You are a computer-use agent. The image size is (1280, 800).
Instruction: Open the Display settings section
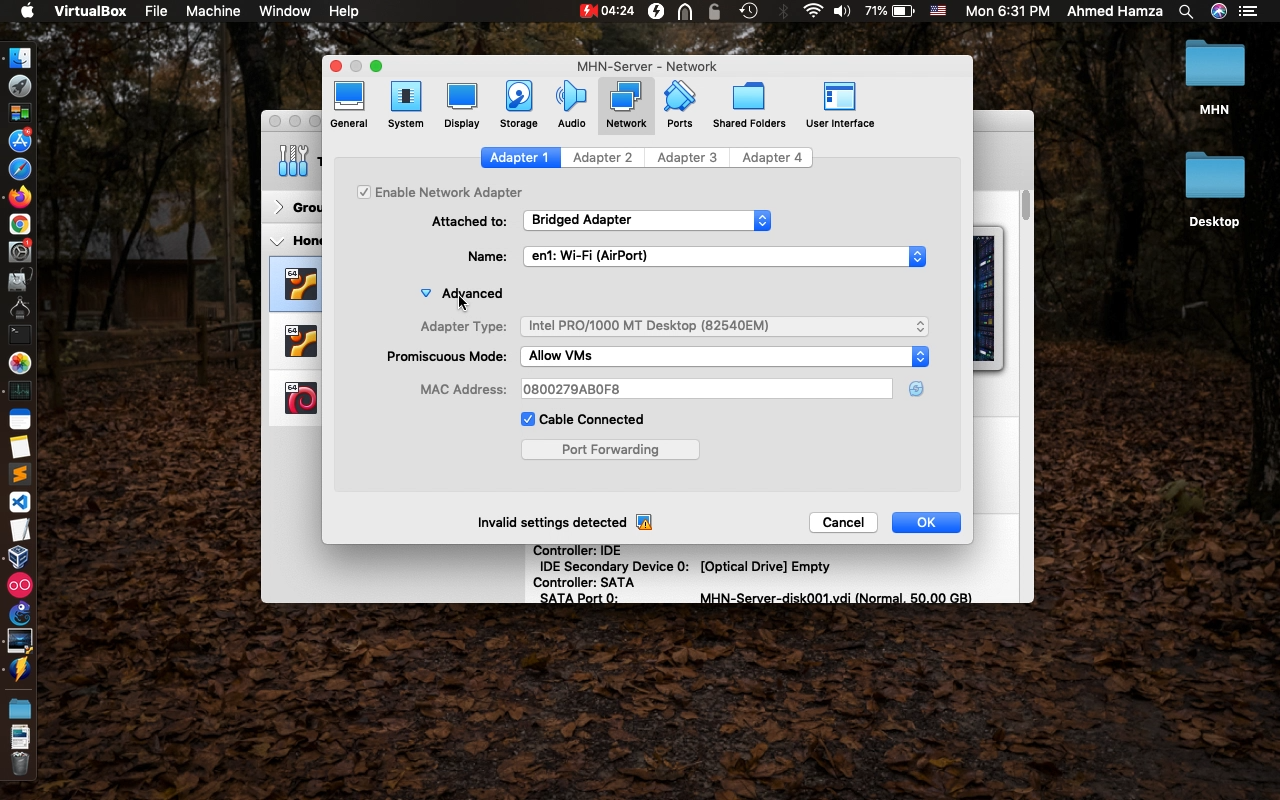[461, 105]
